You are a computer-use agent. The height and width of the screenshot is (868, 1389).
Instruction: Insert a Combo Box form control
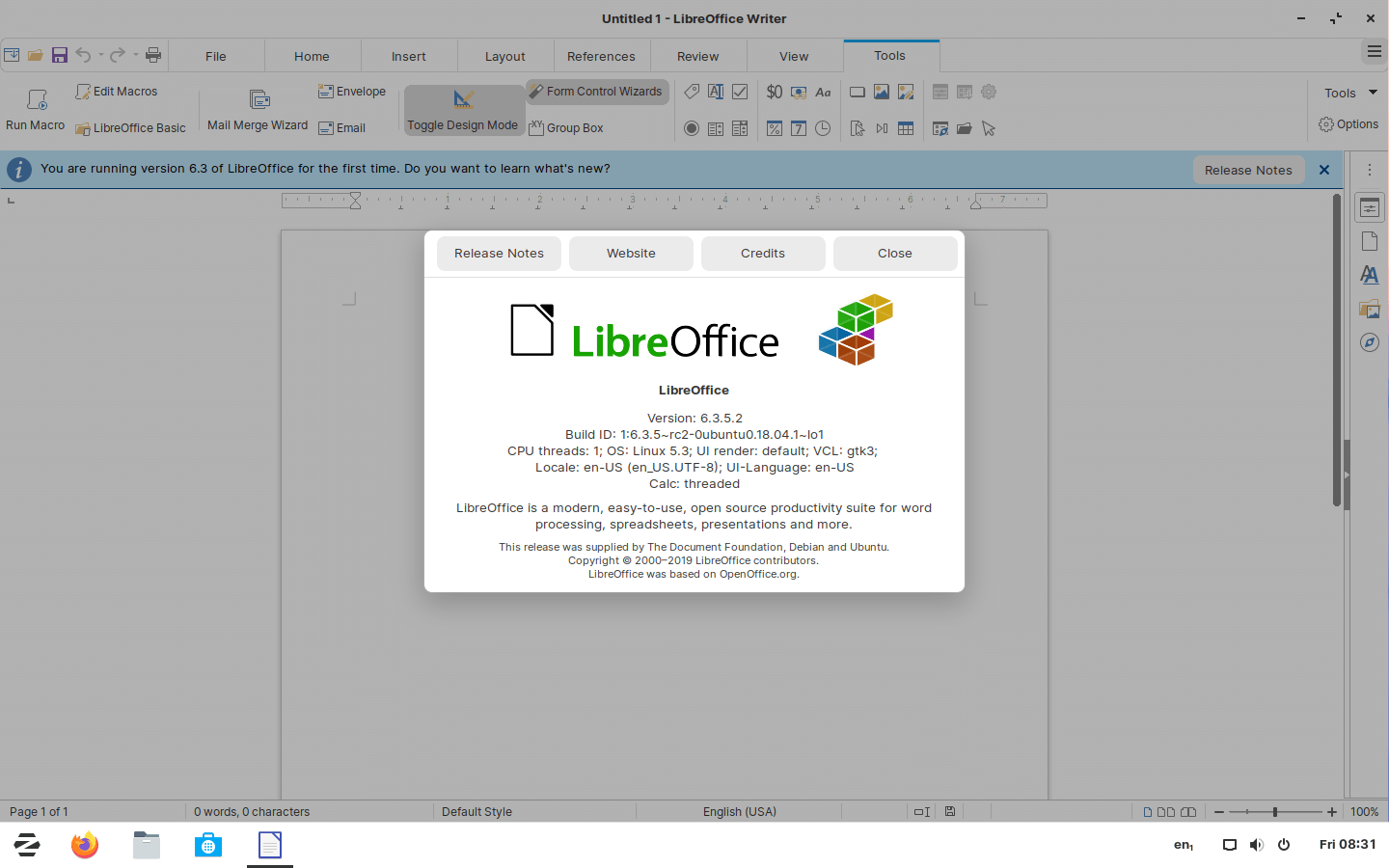(x=740, y=128)
